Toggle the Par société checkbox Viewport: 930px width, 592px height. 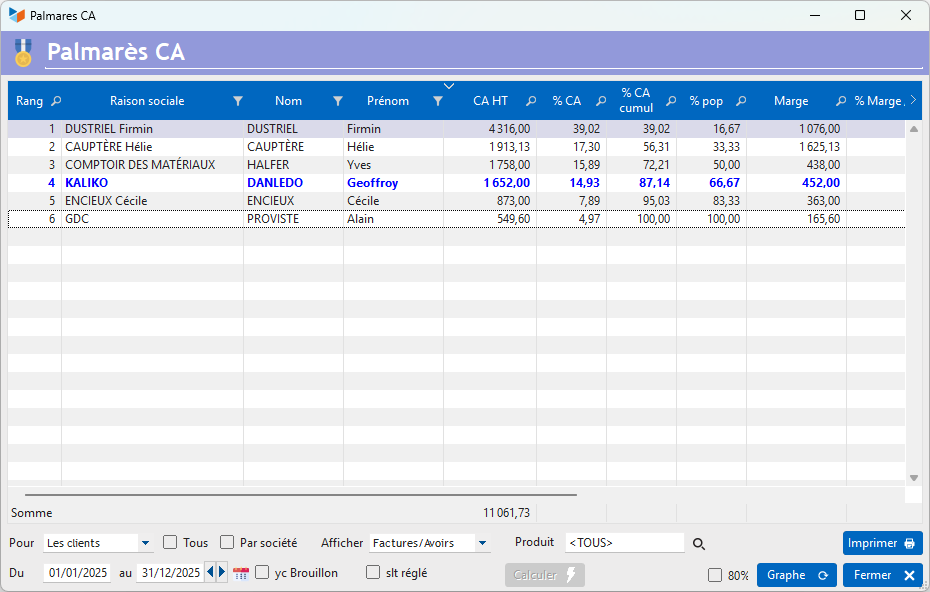coord(227,543)
